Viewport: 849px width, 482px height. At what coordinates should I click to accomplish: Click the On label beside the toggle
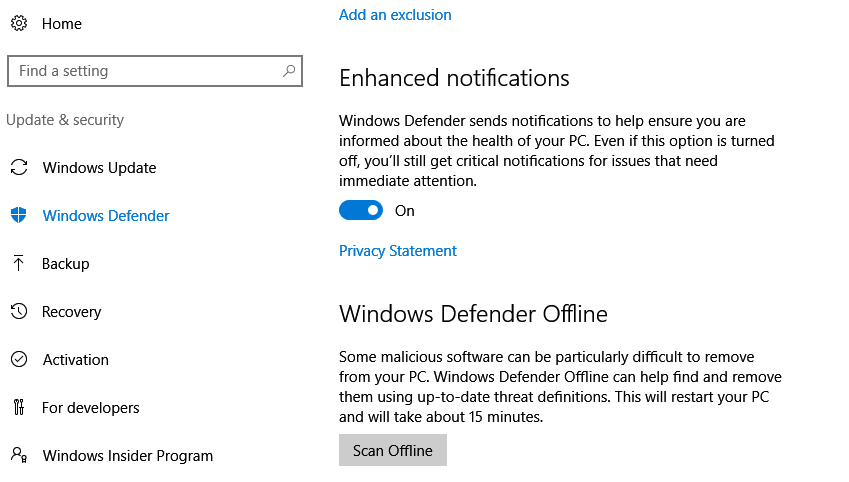404,211
